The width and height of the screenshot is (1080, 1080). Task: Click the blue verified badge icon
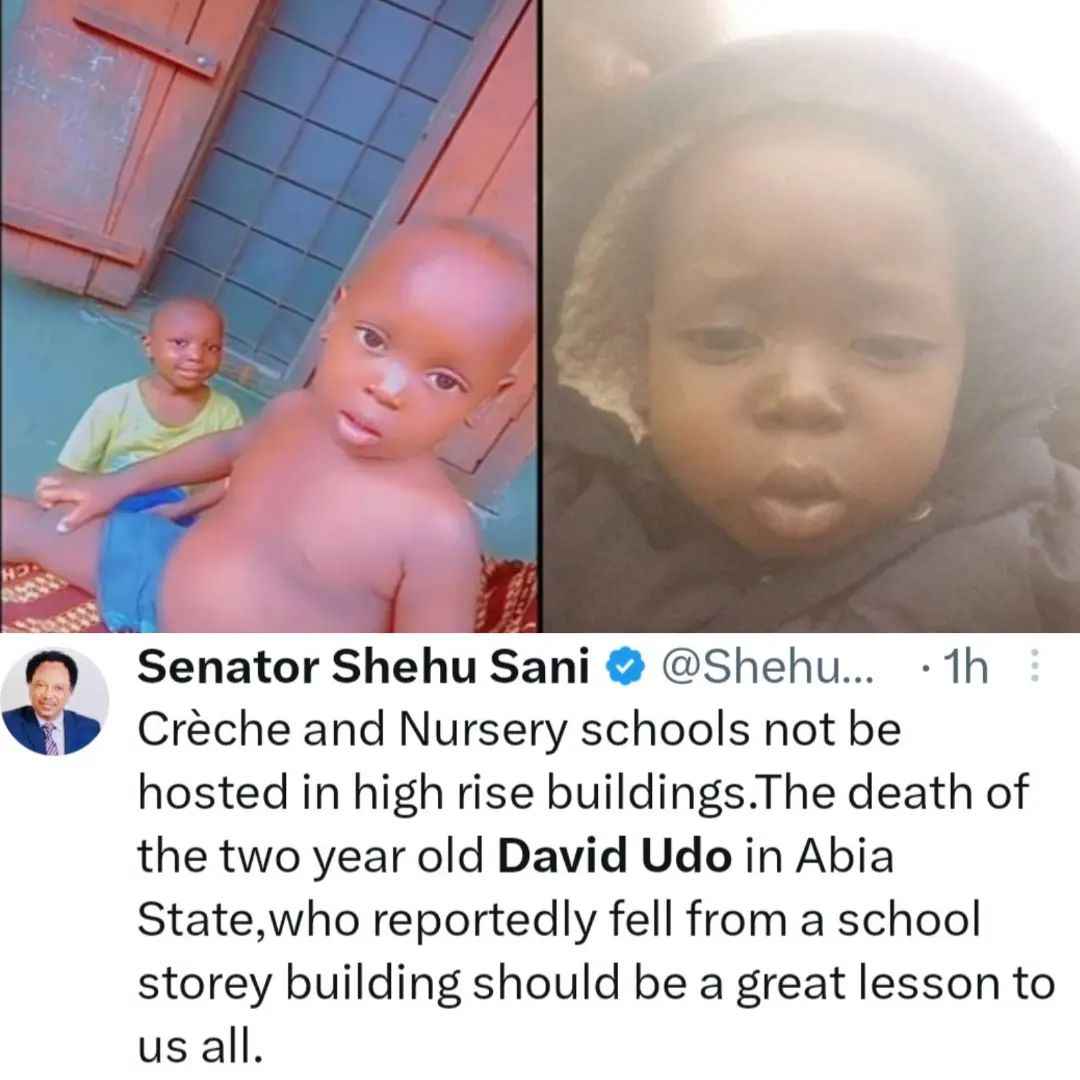point(625,667)
